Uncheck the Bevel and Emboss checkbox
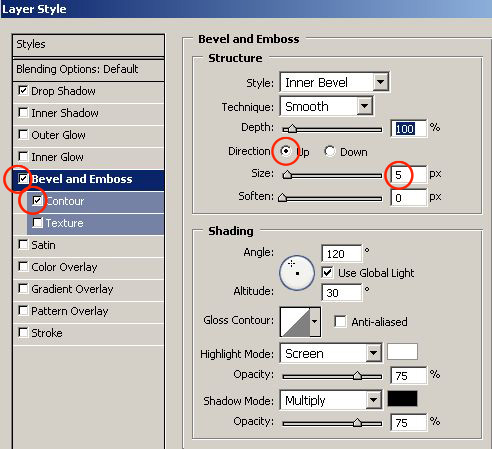 click(23, 179)
